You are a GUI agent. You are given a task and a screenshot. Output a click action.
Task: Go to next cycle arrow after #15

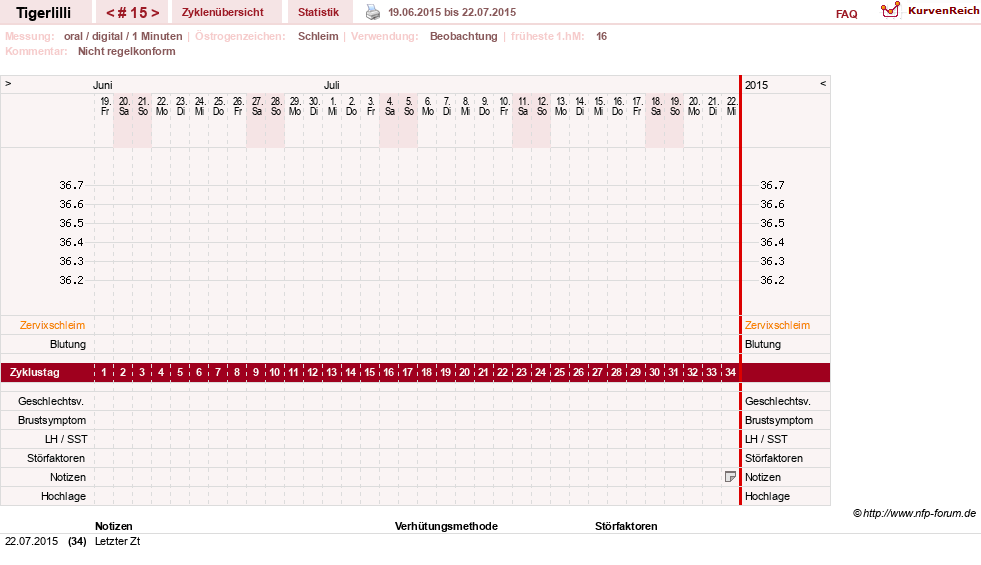coord(155,13)
